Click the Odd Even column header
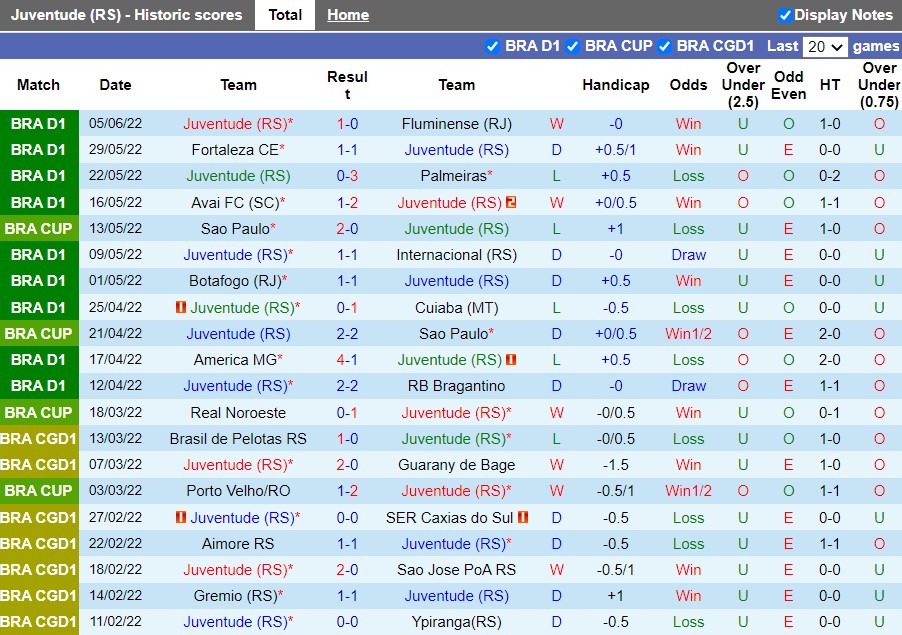Viewport: 902px width, 635px height. click(x=788, y=85)
